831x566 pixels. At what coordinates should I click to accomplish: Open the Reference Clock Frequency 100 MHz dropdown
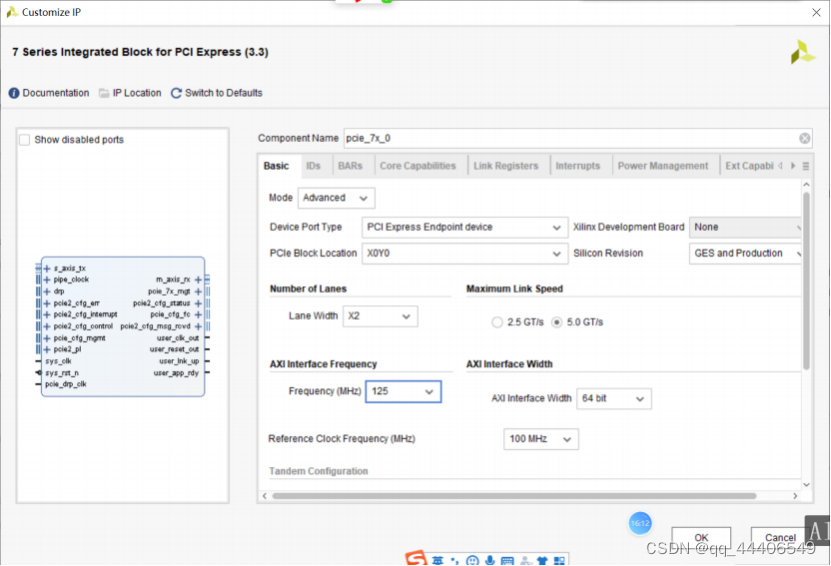tap(541, 439)
